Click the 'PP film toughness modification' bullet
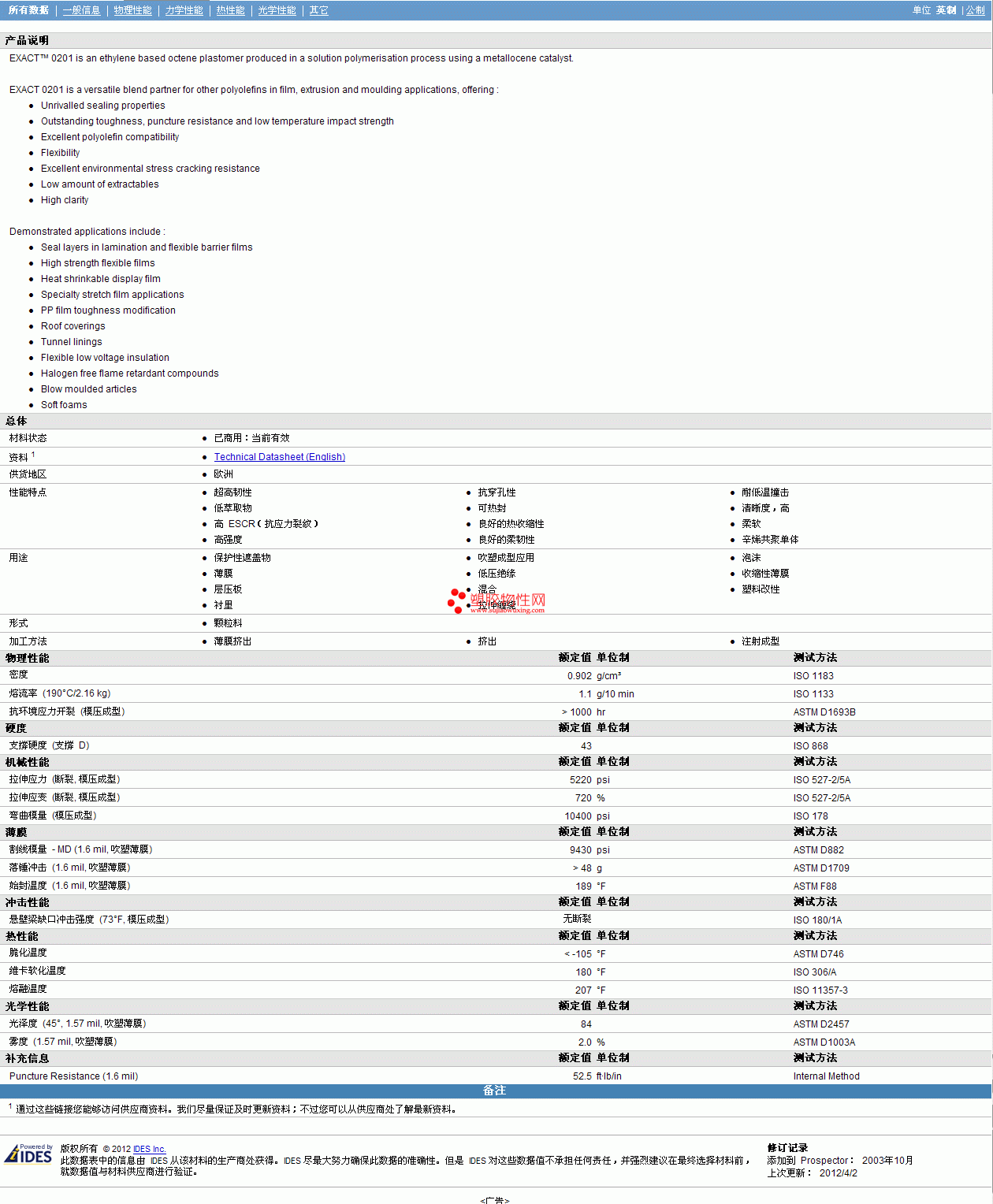The width and height of the screenshot is (993, 1204). [x=109, y=310]
